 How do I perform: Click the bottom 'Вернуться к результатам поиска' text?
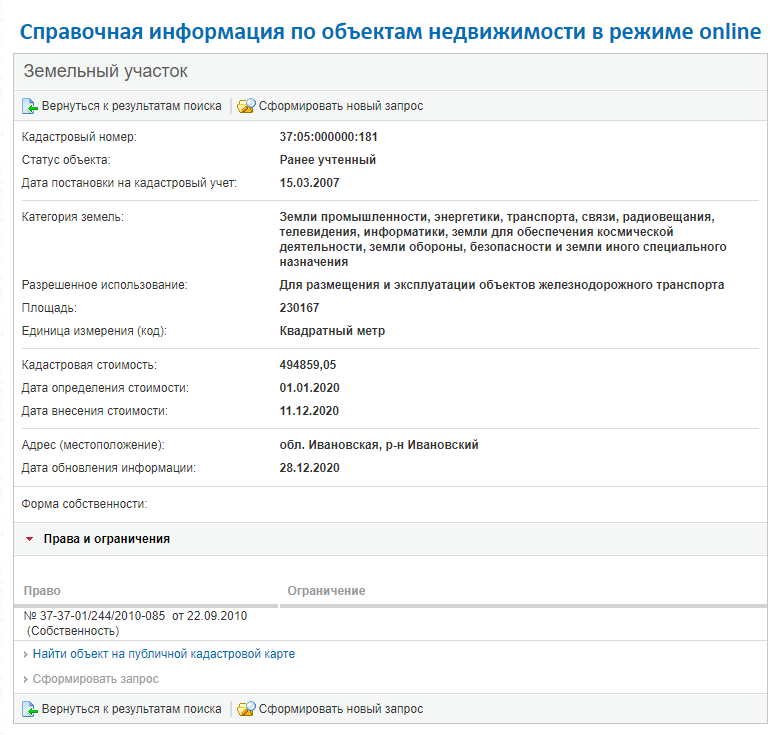pos(131,709)
